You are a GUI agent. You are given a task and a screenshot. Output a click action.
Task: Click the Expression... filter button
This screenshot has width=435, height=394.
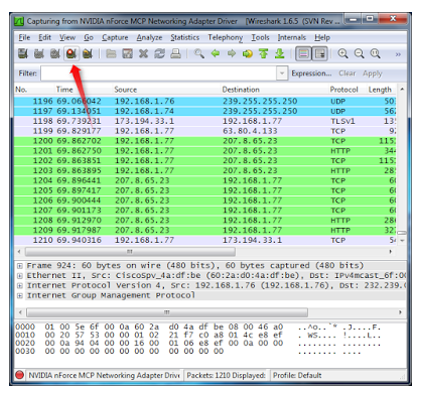point(311,73)
